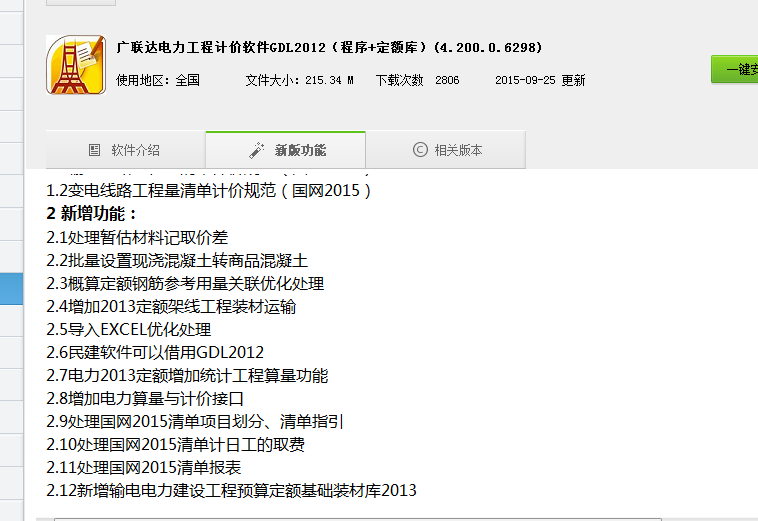Click line 1.2变电线路工程量清单计价规范
This screenshot has height=521, width=758.
[x=208, y=190]
